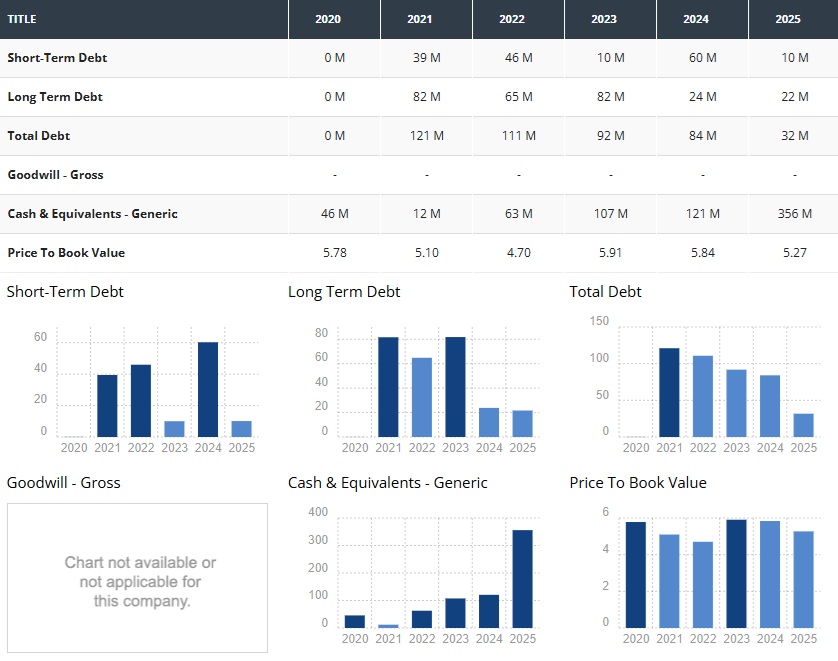Viewport: 838px width, 661px height.
Task: Click the Cash & Equivalents - Generic chart heading
Action: tap(387, 483)
